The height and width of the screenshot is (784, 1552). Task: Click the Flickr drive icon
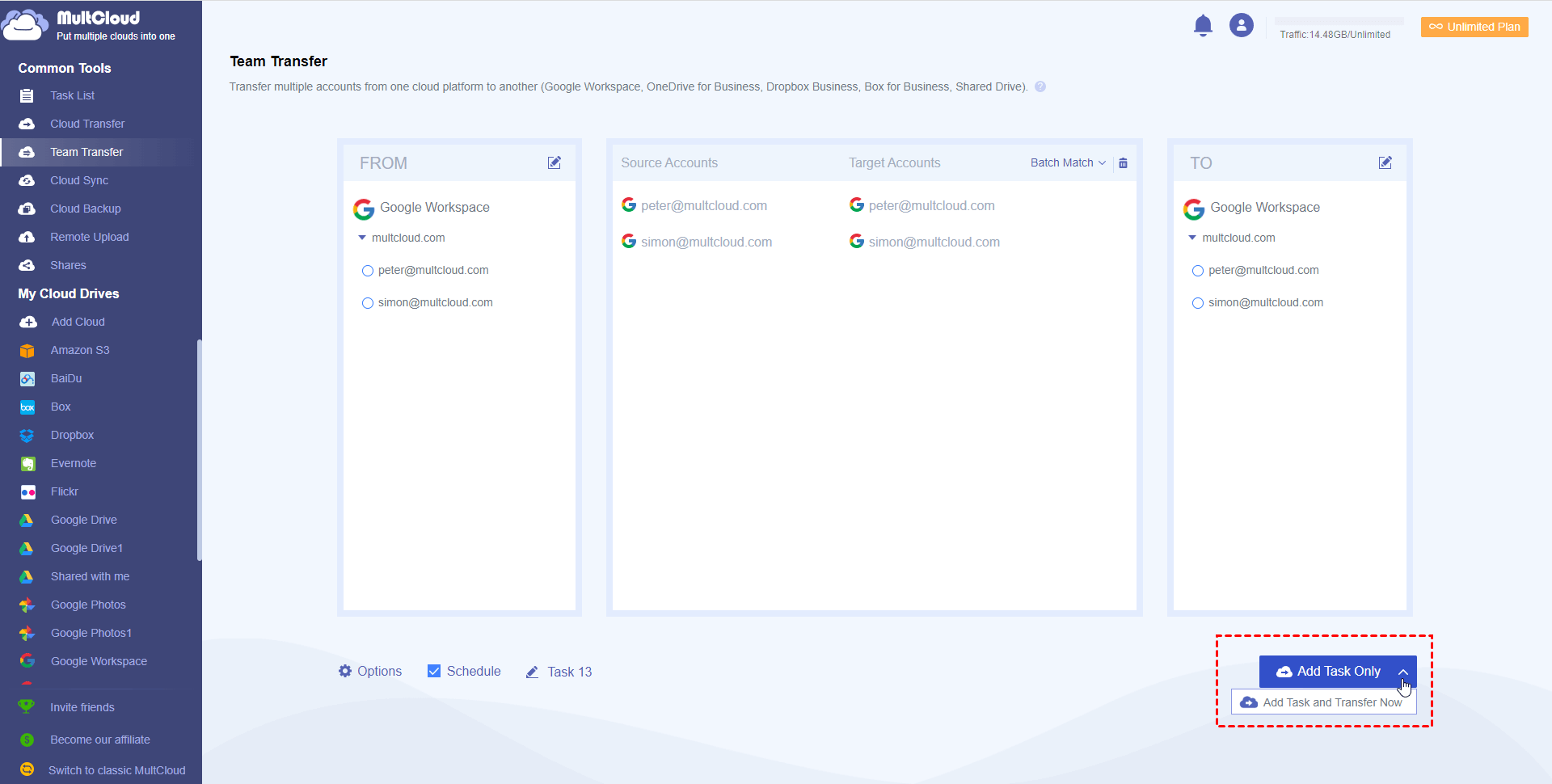tap(27, 492)
